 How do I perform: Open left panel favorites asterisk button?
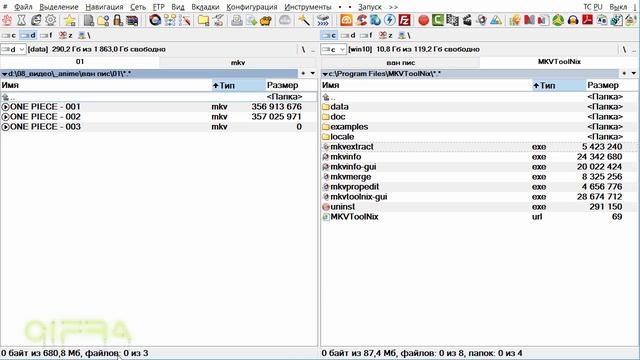(303, 73)
